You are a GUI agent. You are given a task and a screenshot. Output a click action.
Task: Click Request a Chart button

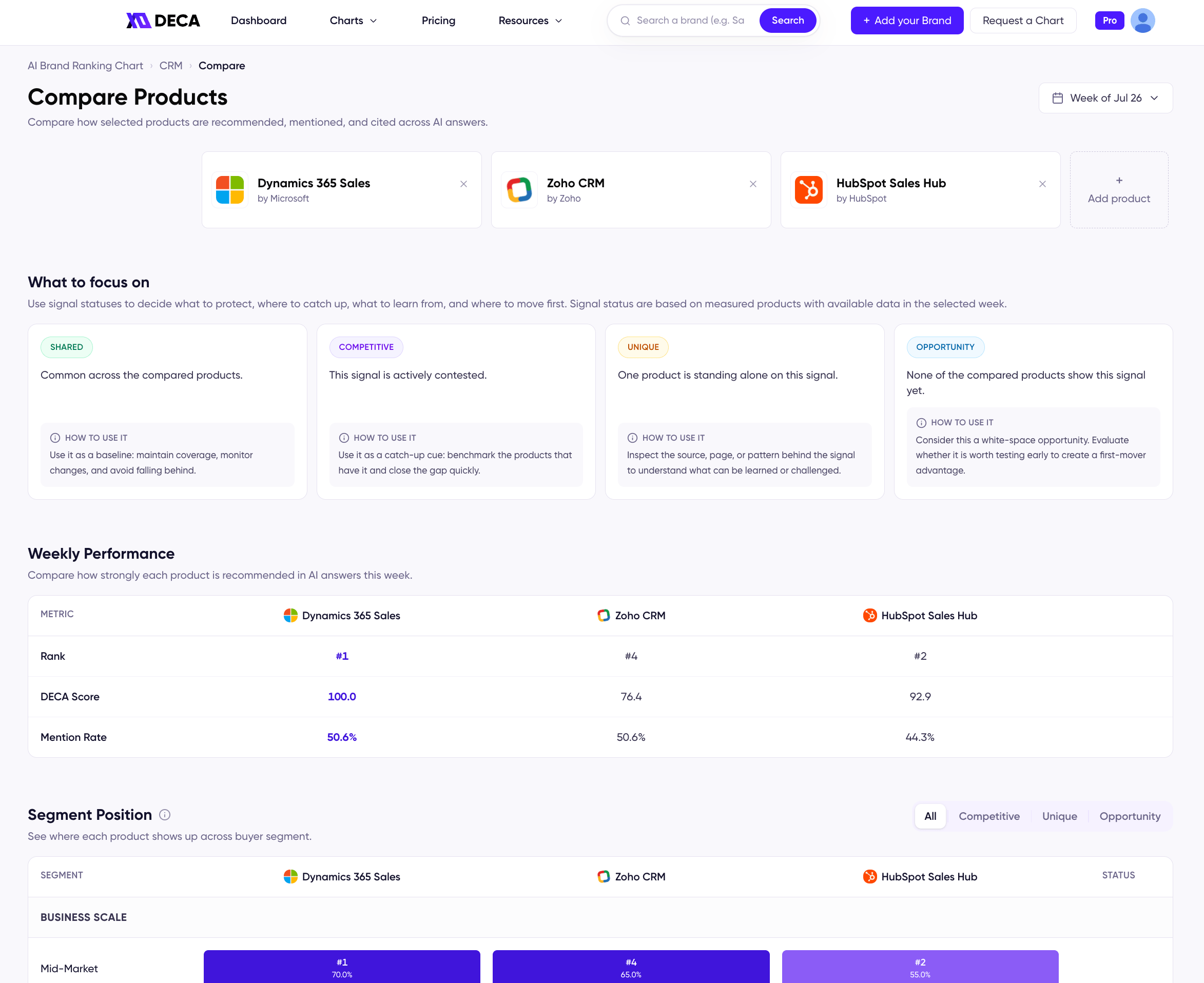coord(1023,21)
